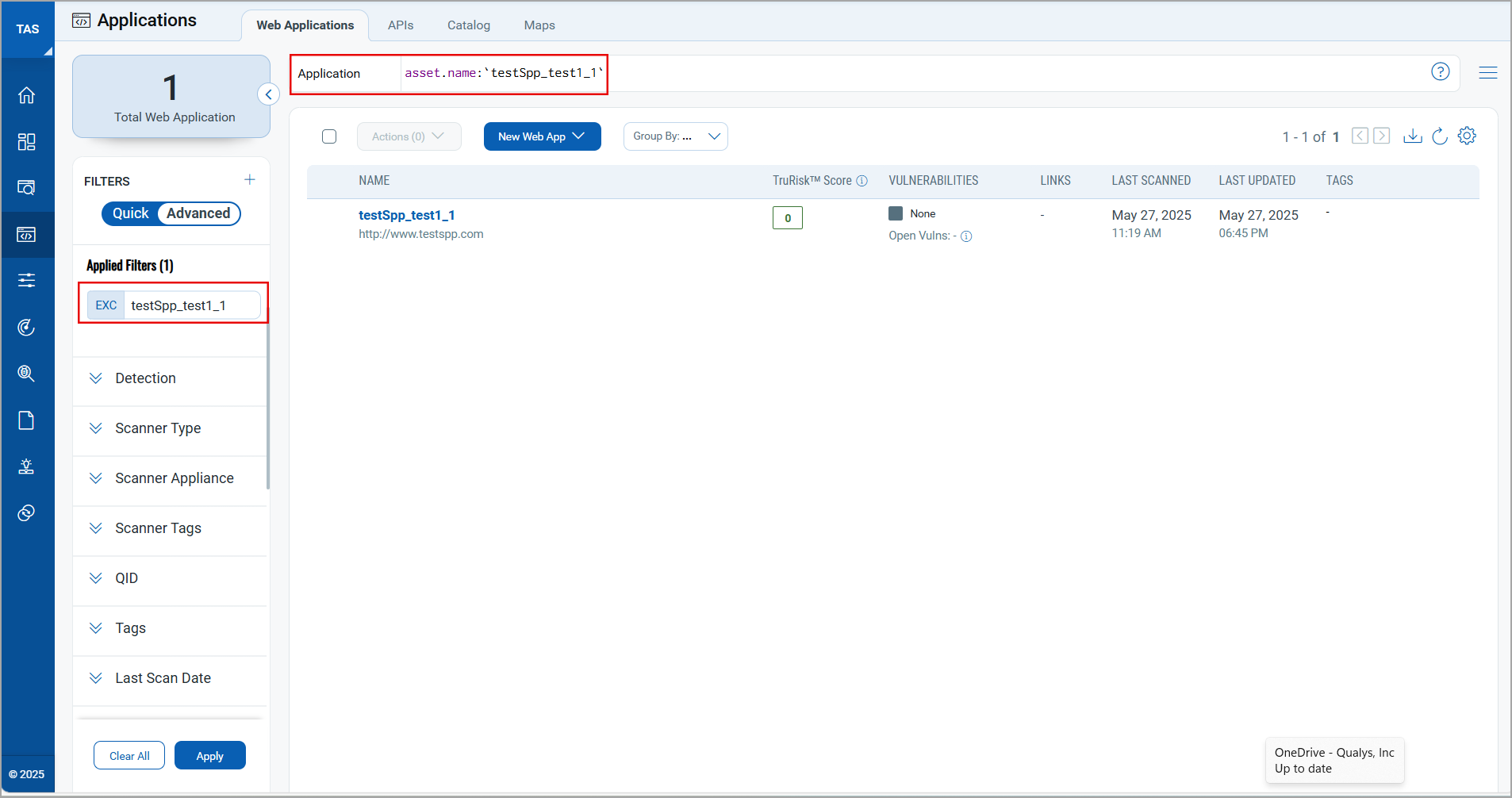This screenshot has height=798, width=1512.
Task: Tick the select-all applications checkbox
Action: [x=329, y=136]
